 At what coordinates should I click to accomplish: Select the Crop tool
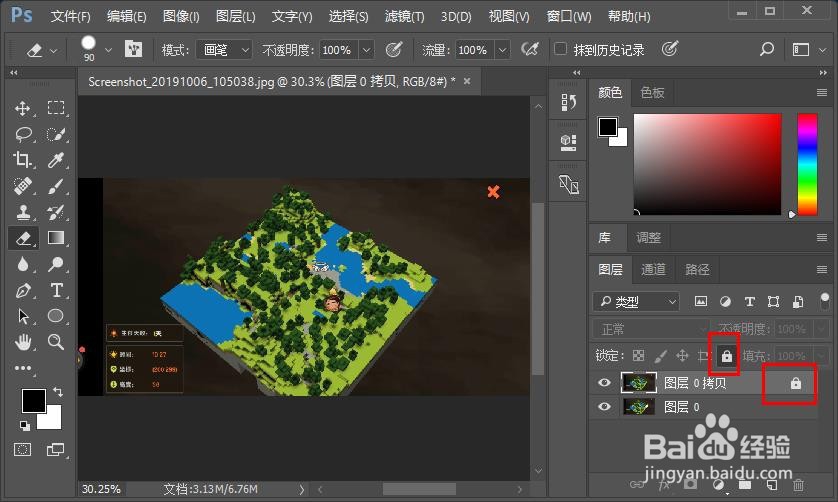coord(22,159)
